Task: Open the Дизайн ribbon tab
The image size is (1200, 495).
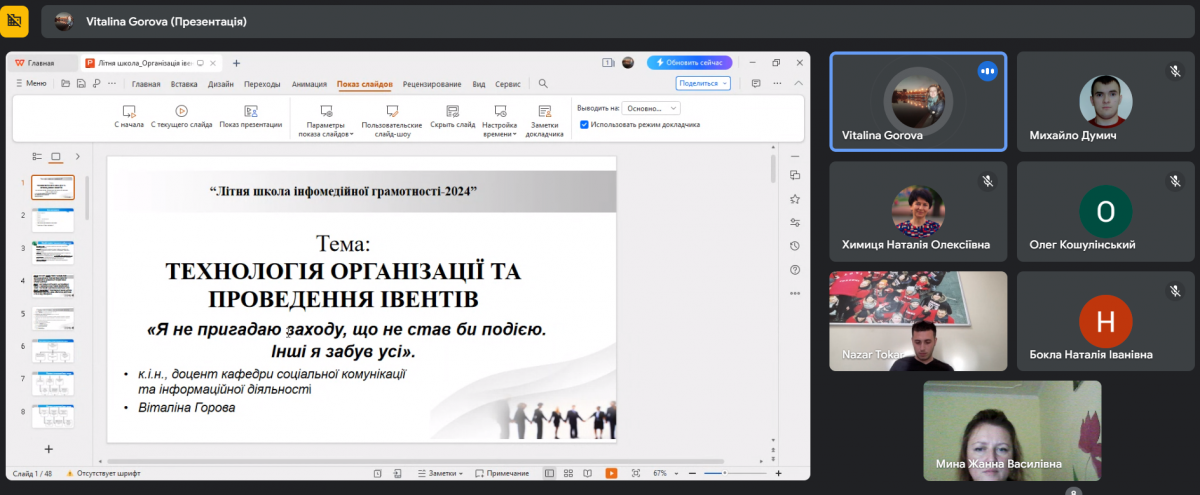Action: [221, 84]
